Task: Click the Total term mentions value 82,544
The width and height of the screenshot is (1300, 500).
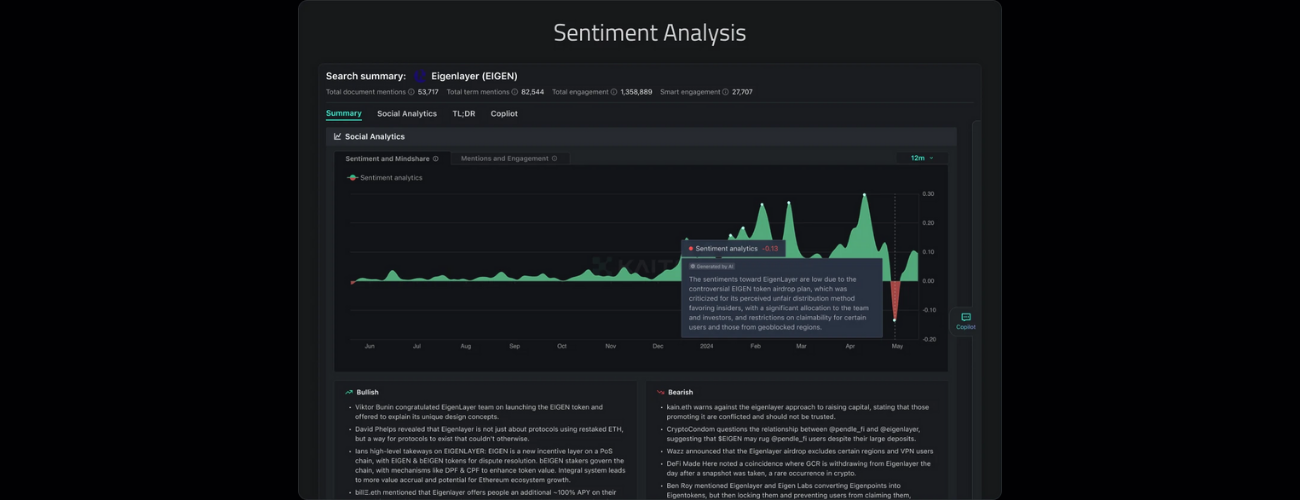Action: [533, 92]
